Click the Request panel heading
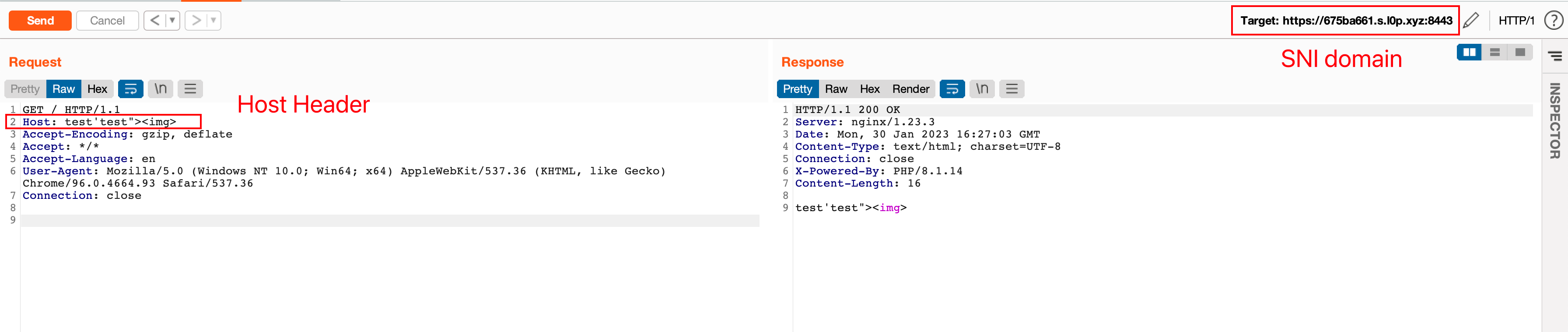 (x=35, y=62)
